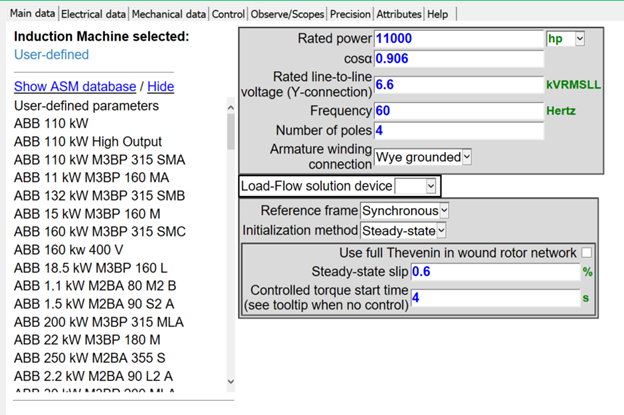The height and width of the screenshot is (415, 624).
Task: Select ABB 1.1 kW M2BA 80 M2 B
Action: pyautogui.click(x=95, y=286)
